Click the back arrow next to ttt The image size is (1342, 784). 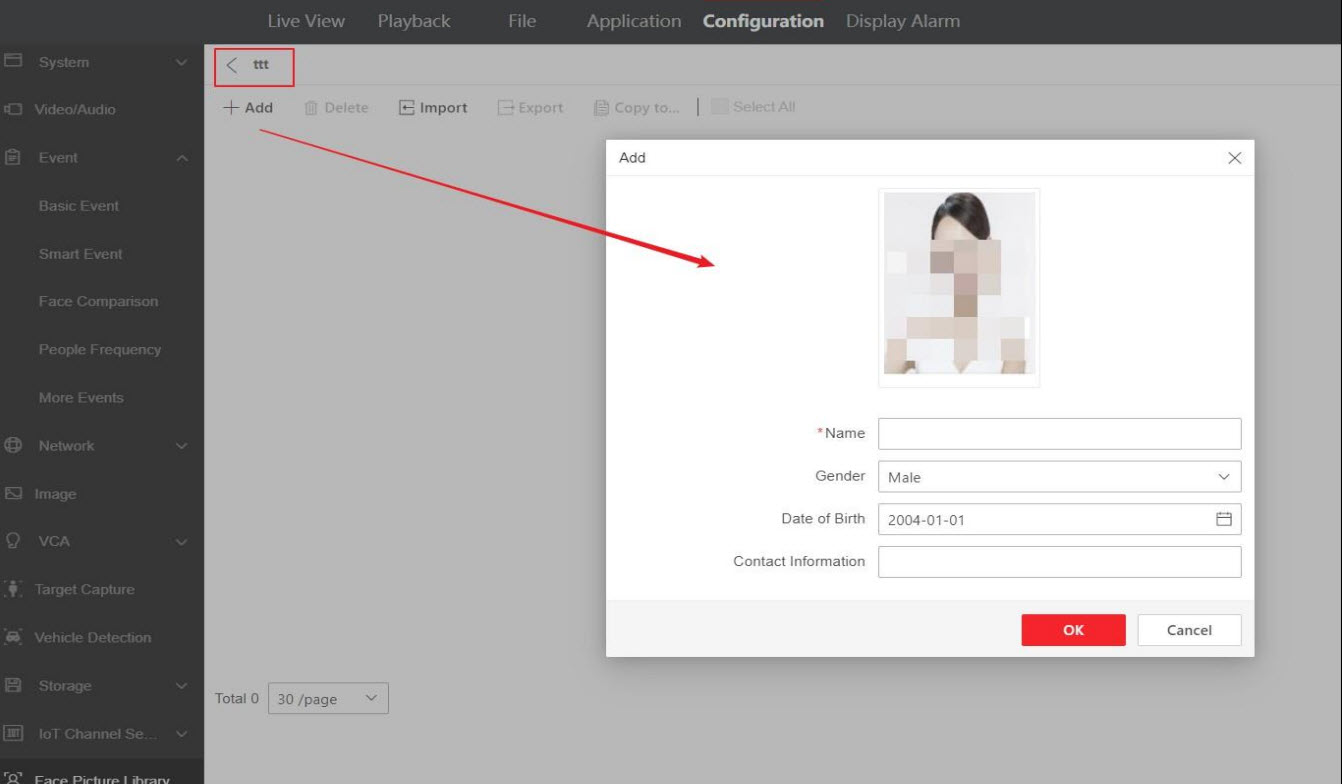tap(232, 66)
